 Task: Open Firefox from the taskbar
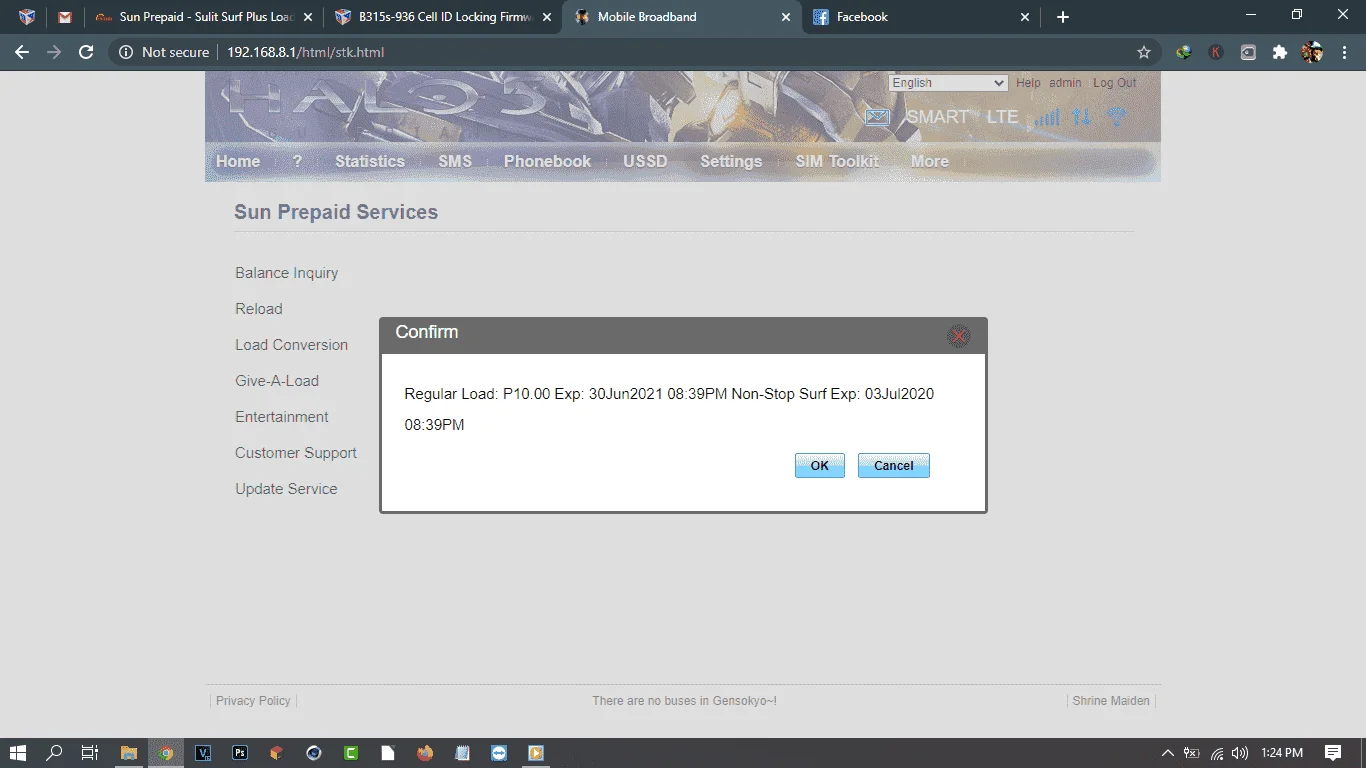425,753
